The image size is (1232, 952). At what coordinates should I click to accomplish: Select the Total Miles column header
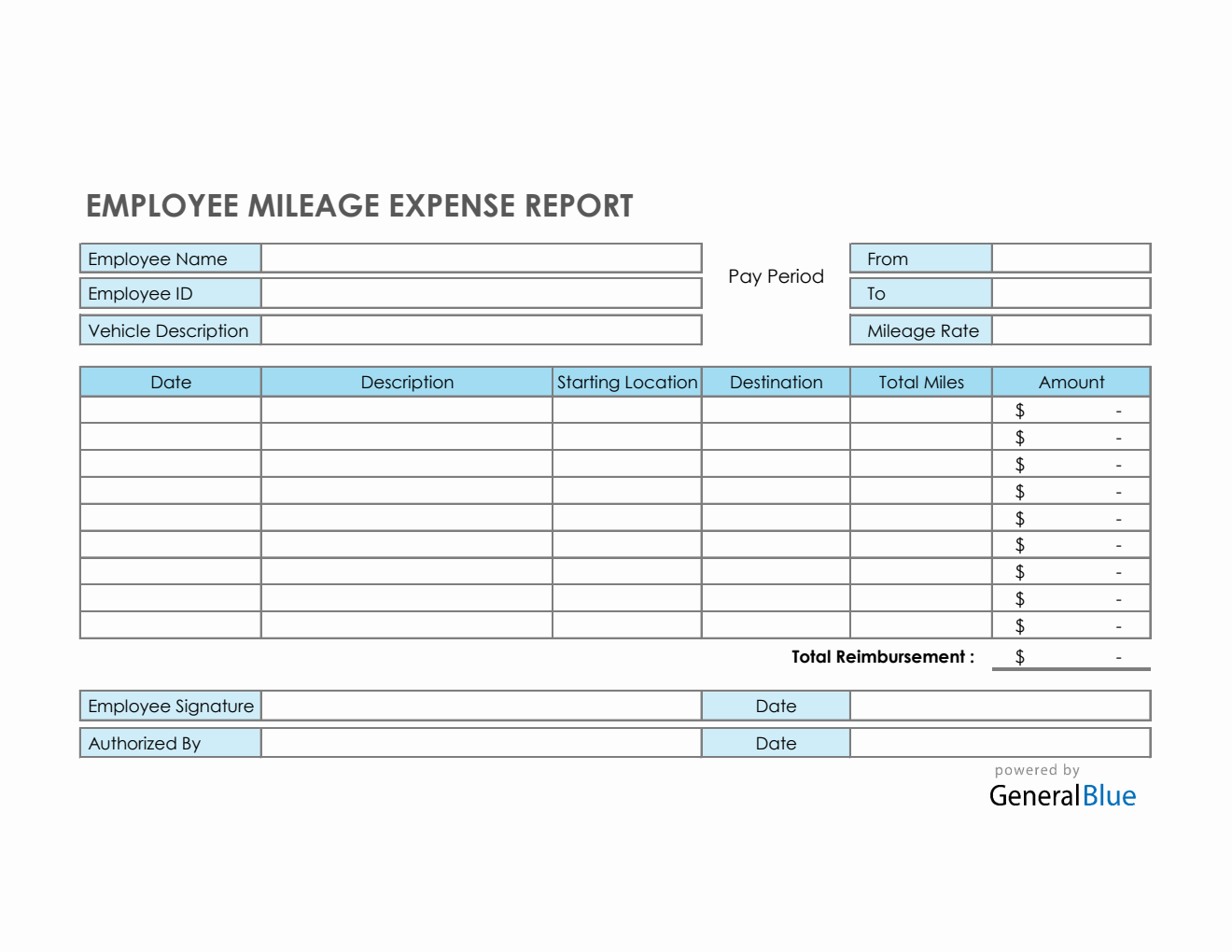921,382
